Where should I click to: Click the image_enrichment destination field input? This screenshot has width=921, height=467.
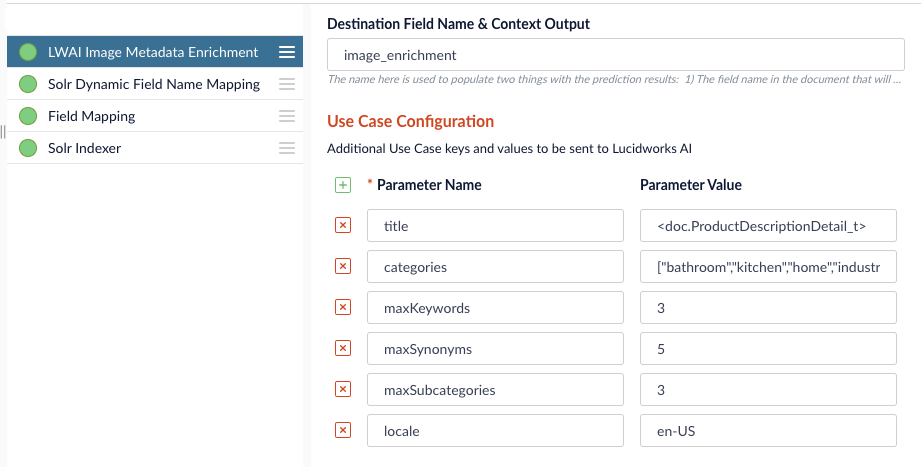click(616, 55)
